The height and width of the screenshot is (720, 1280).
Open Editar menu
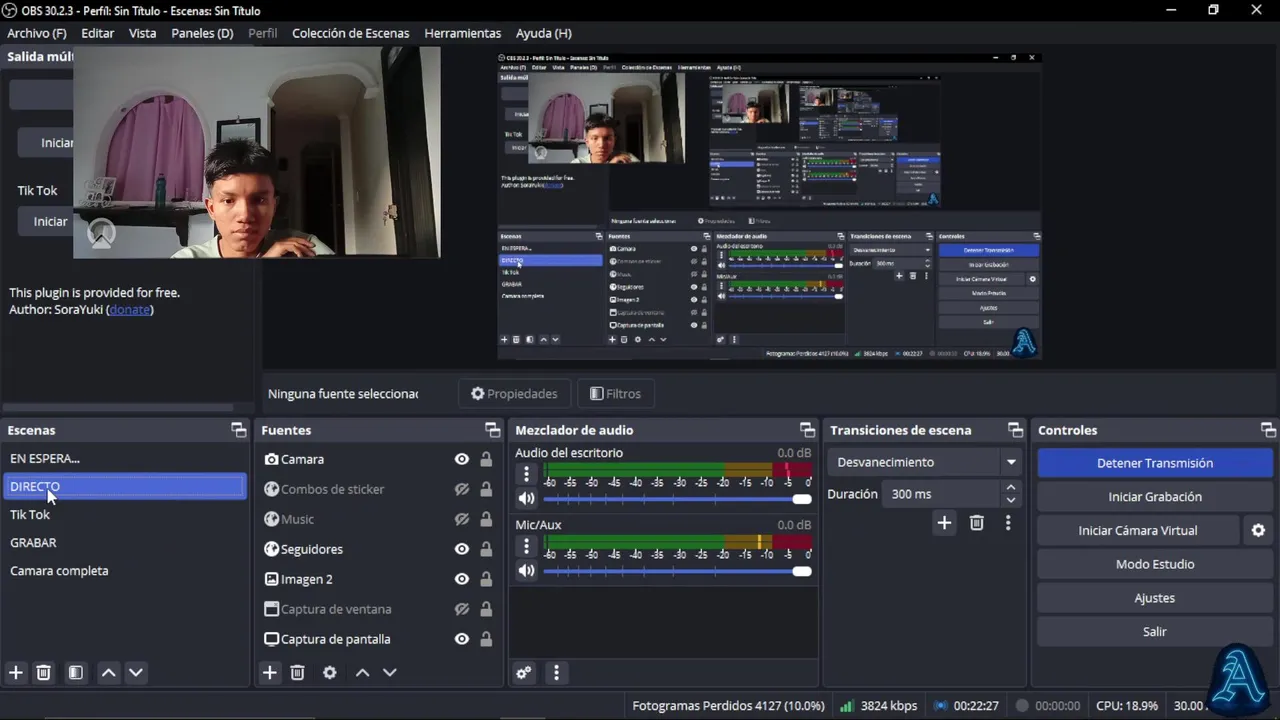(x=98, y=33)
